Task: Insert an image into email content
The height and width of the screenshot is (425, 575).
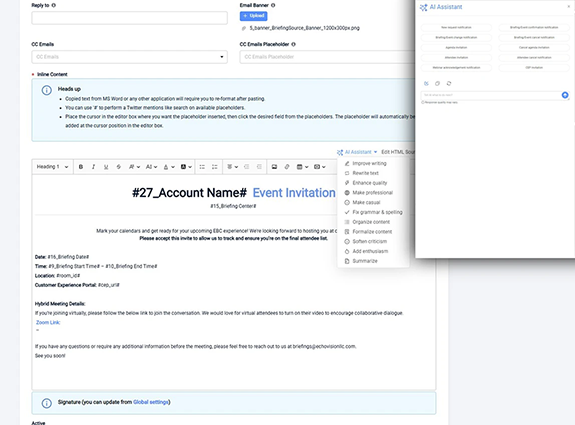Action: [274, 167]
